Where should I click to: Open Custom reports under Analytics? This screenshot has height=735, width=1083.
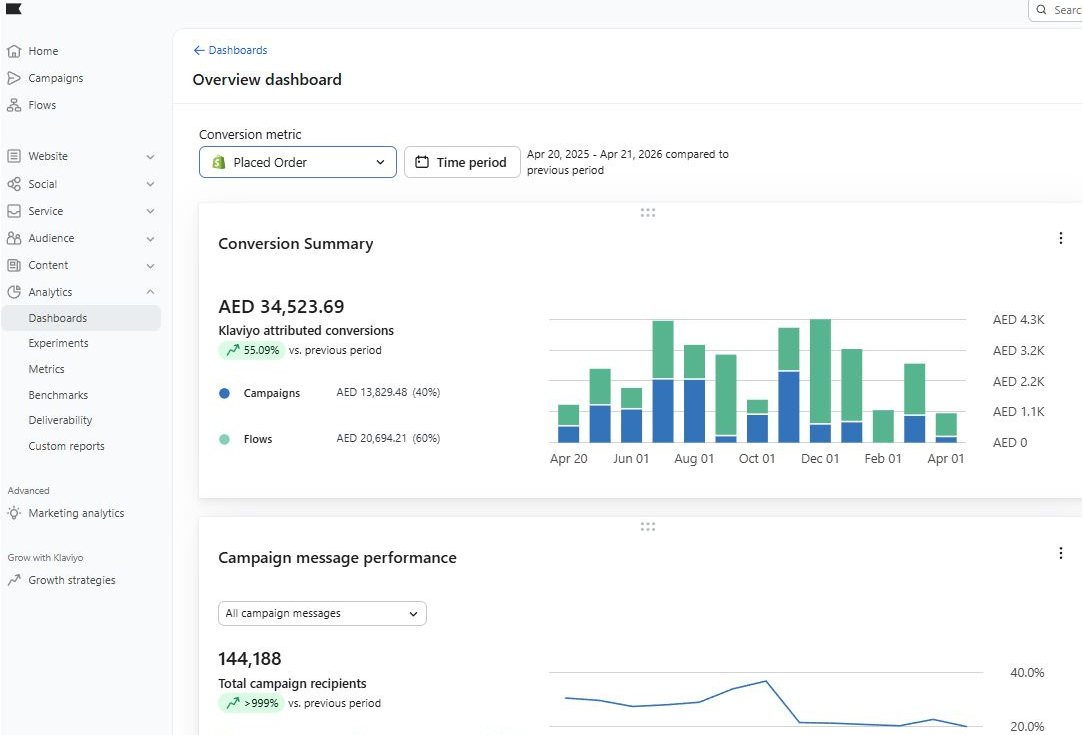(66, 446)
